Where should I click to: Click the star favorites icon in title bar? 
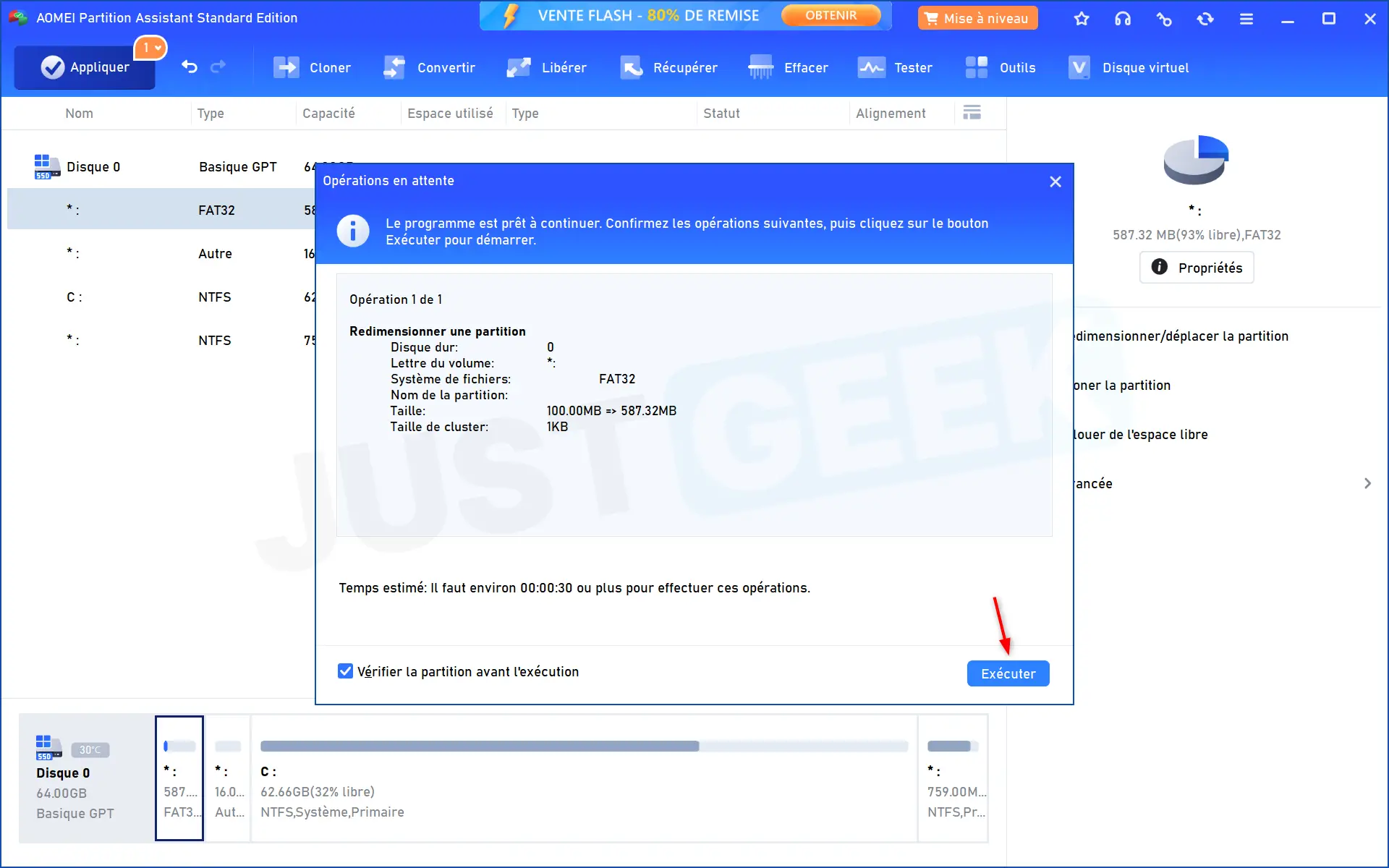click(x=1082, y=19)
